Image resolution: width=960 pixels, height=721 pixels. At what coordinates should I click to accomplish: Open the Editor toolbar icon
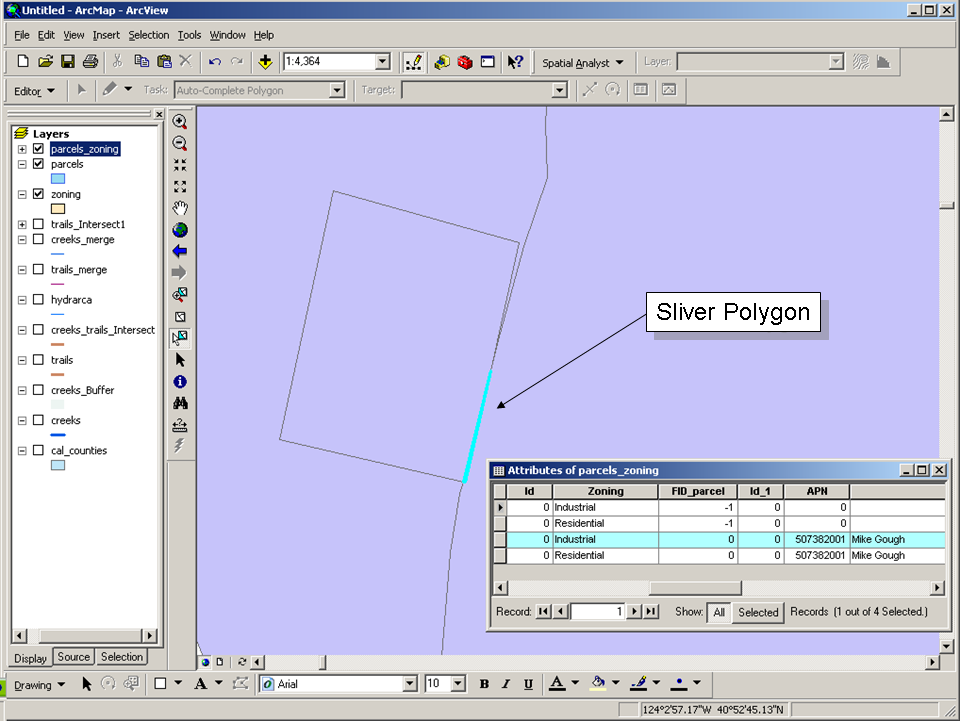tap(413, 62)
